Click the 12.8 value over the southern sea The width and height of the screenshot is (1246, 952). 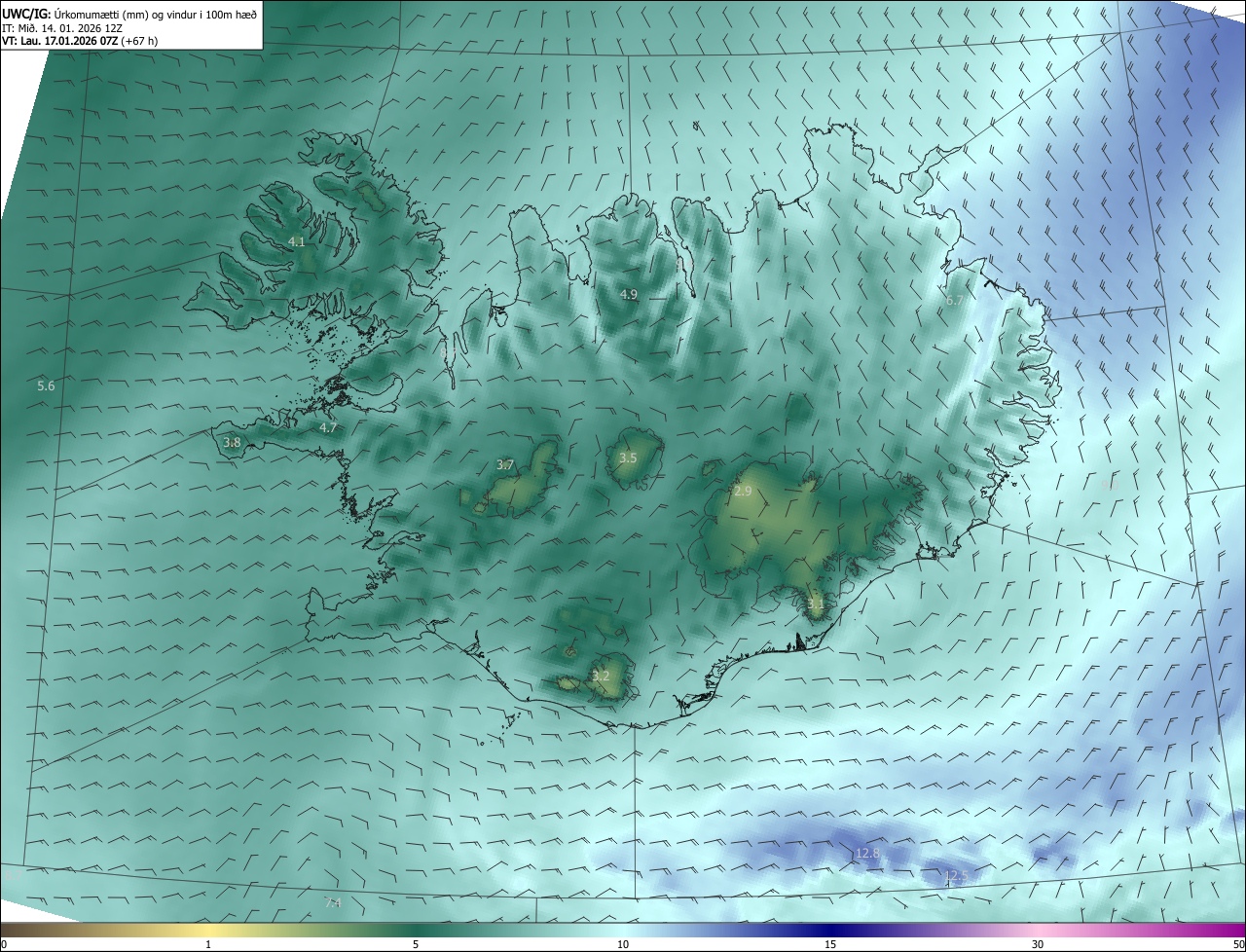pyautogui.click(x=867, y=854)
